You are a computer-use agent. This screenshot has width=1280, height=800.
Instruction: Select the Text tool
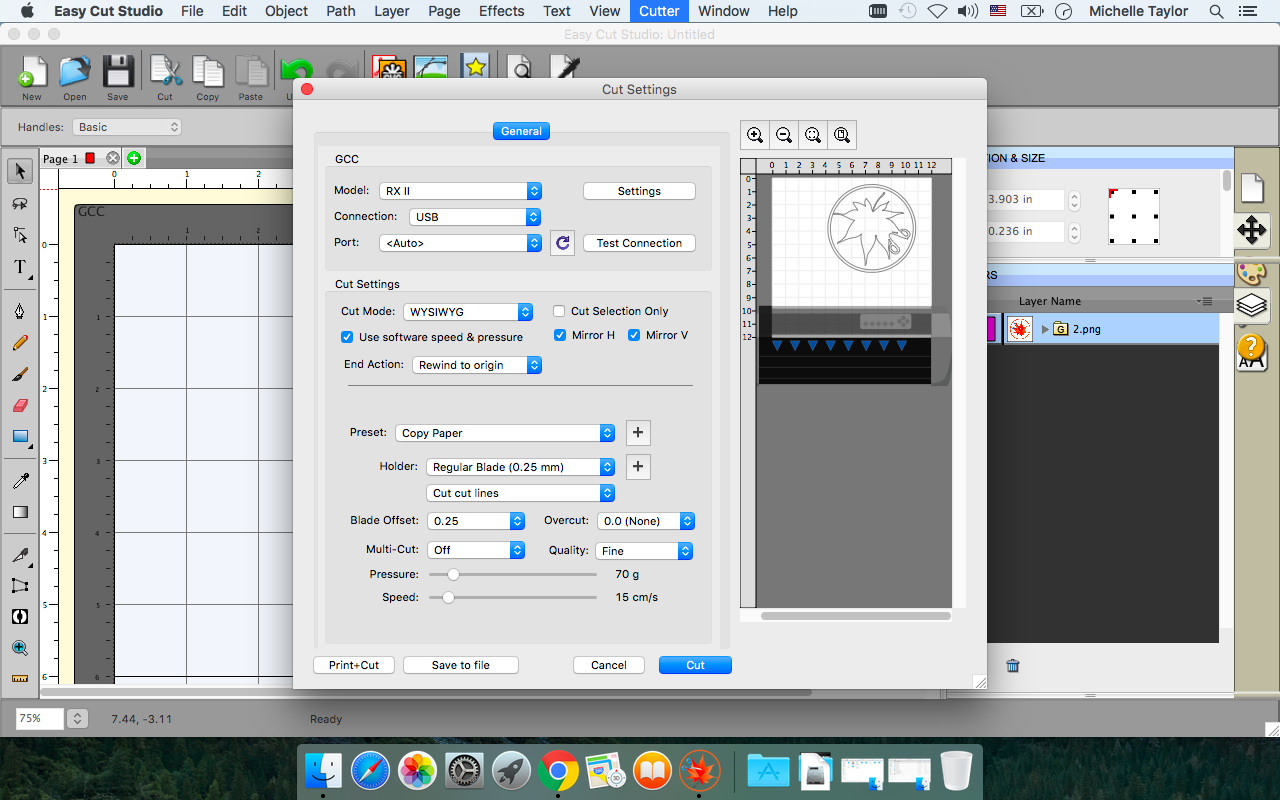19,267
